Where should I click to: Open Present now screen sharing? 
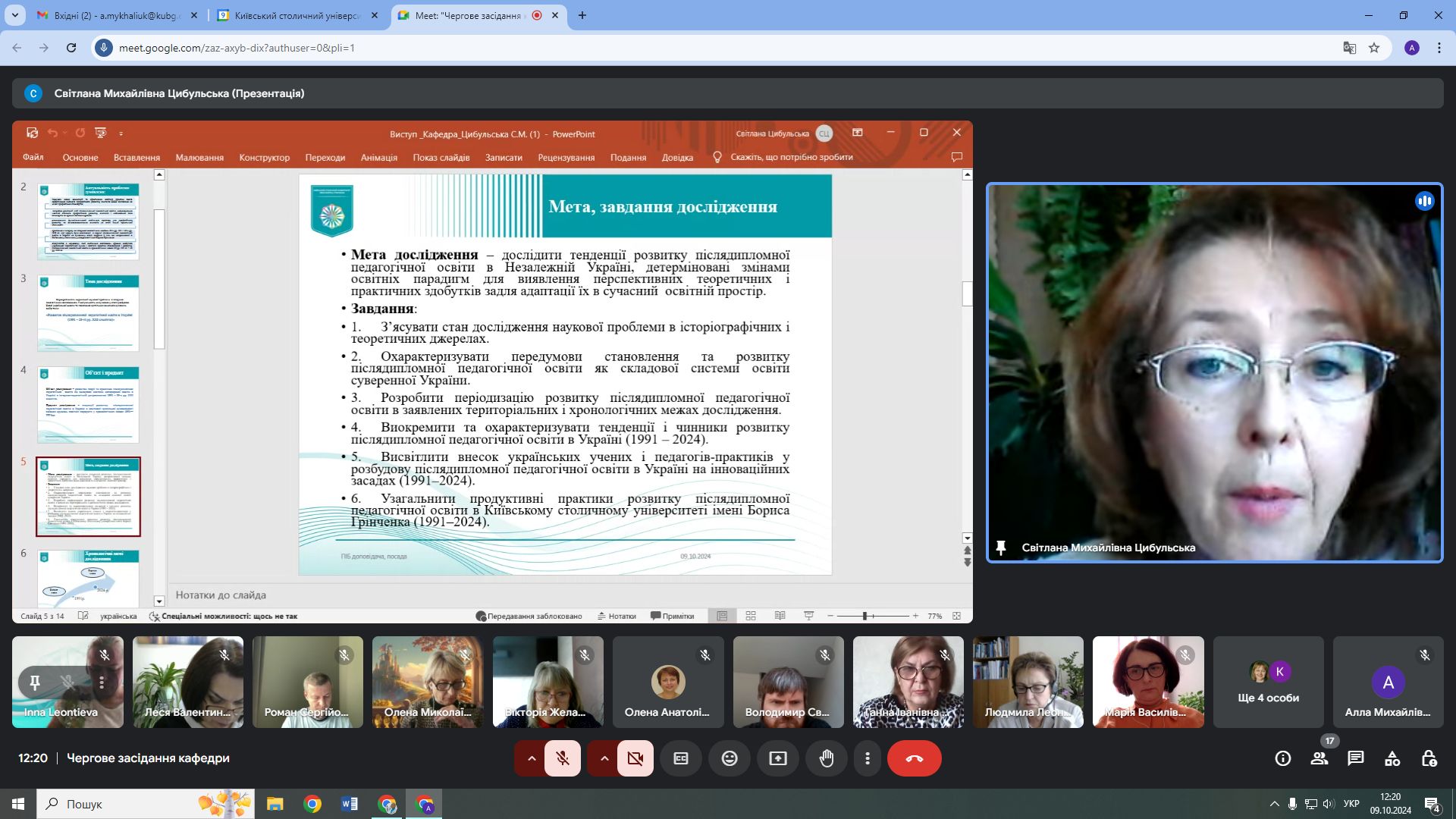[778, 758]
